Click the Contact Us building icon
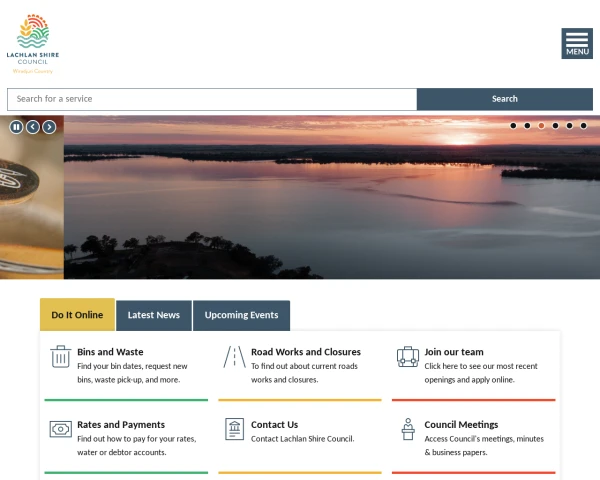The image size is (600, 480). 235,429
